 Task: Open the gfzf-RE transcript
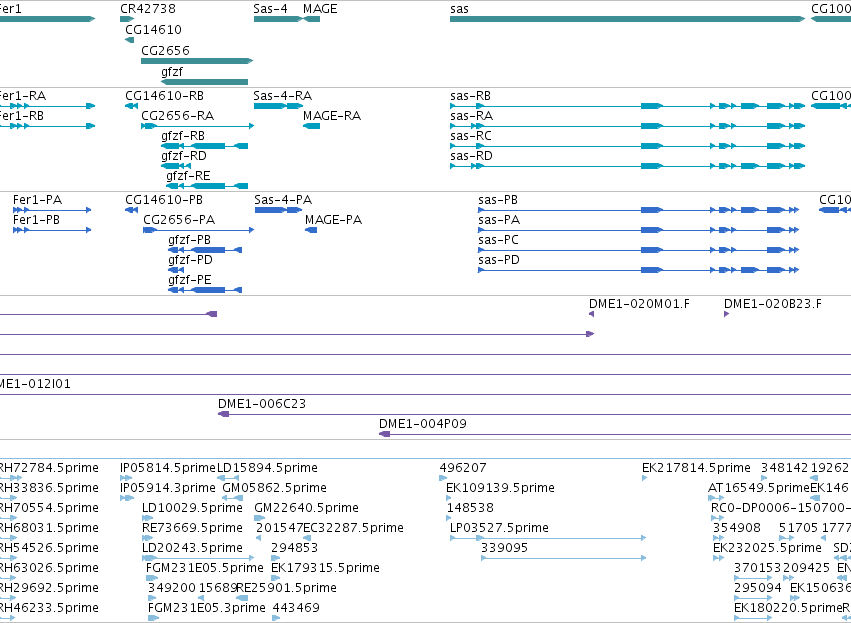tap(207, 186)
